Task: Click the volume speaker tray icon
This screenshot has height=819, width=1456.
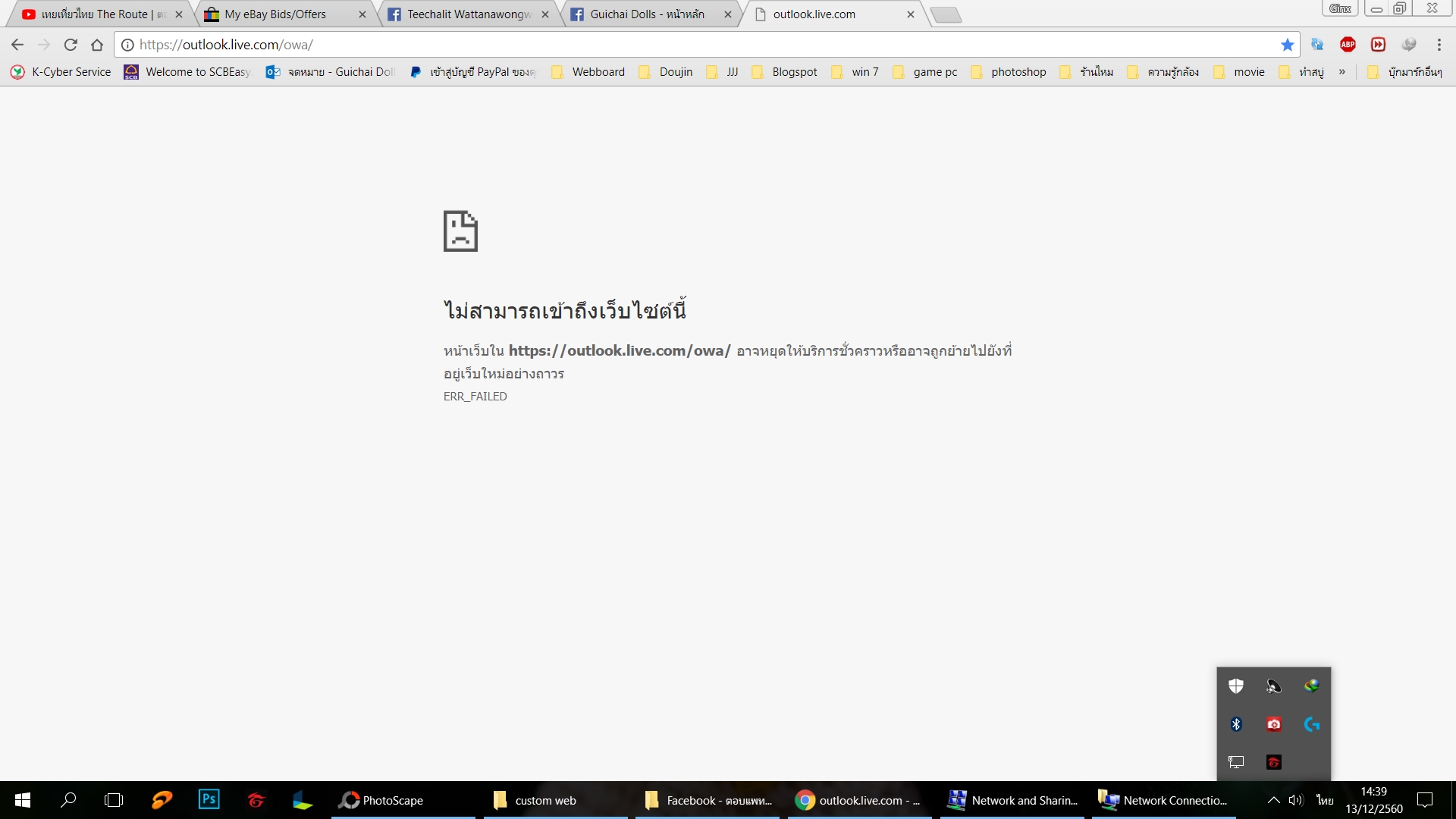Action: click(1295, 800)
